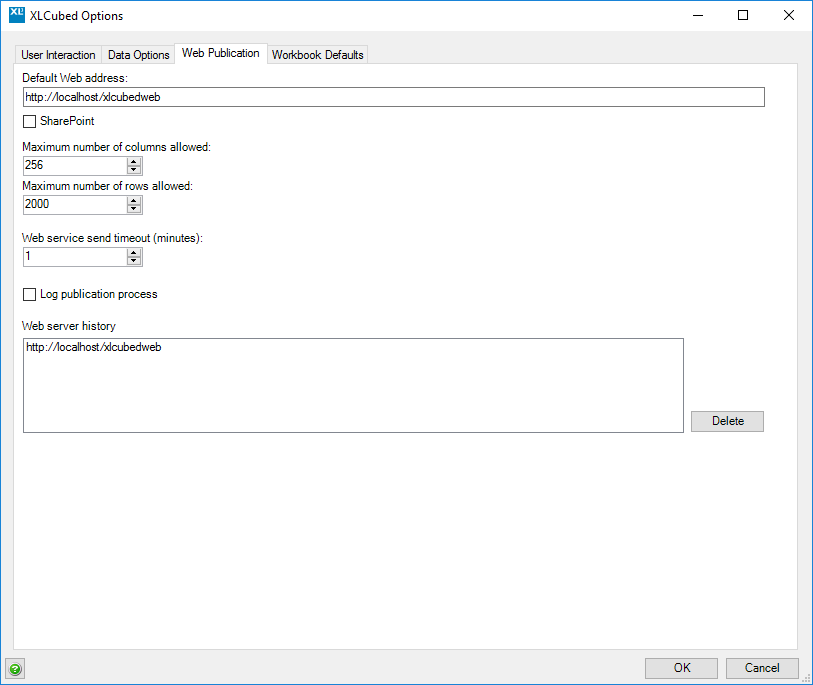Go to the Workbook Defaults tab

pyautogui.click(x=317, y=55)
